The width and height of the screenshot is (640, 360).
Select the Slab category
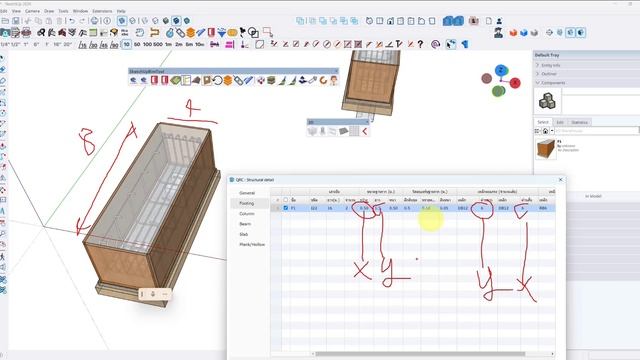click(244, 234)
